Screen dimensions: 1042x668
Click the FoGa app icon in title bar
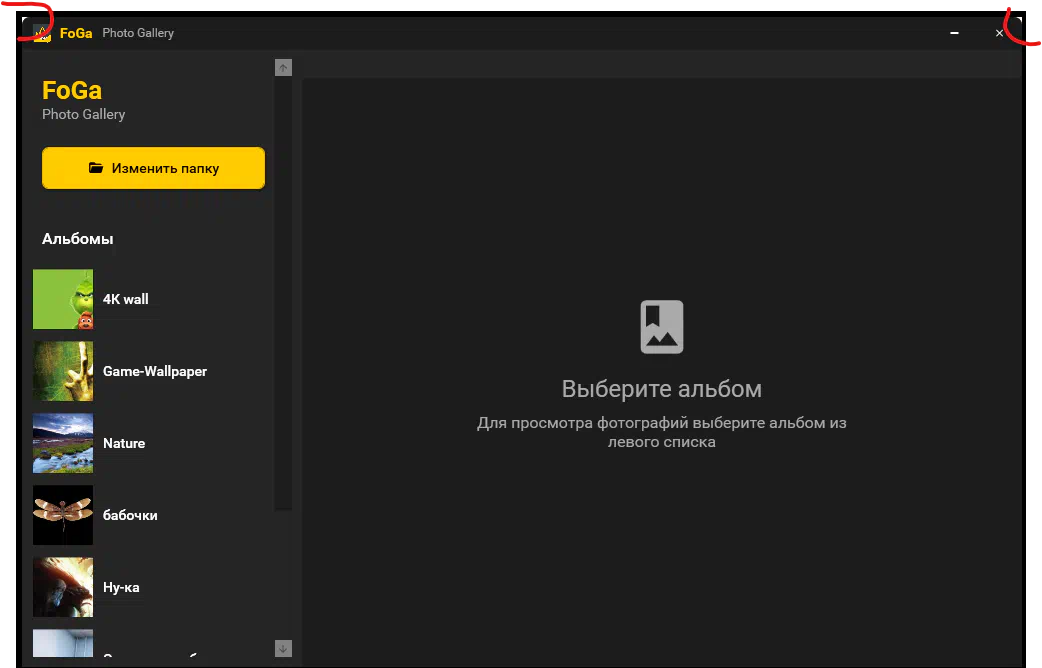43,33
